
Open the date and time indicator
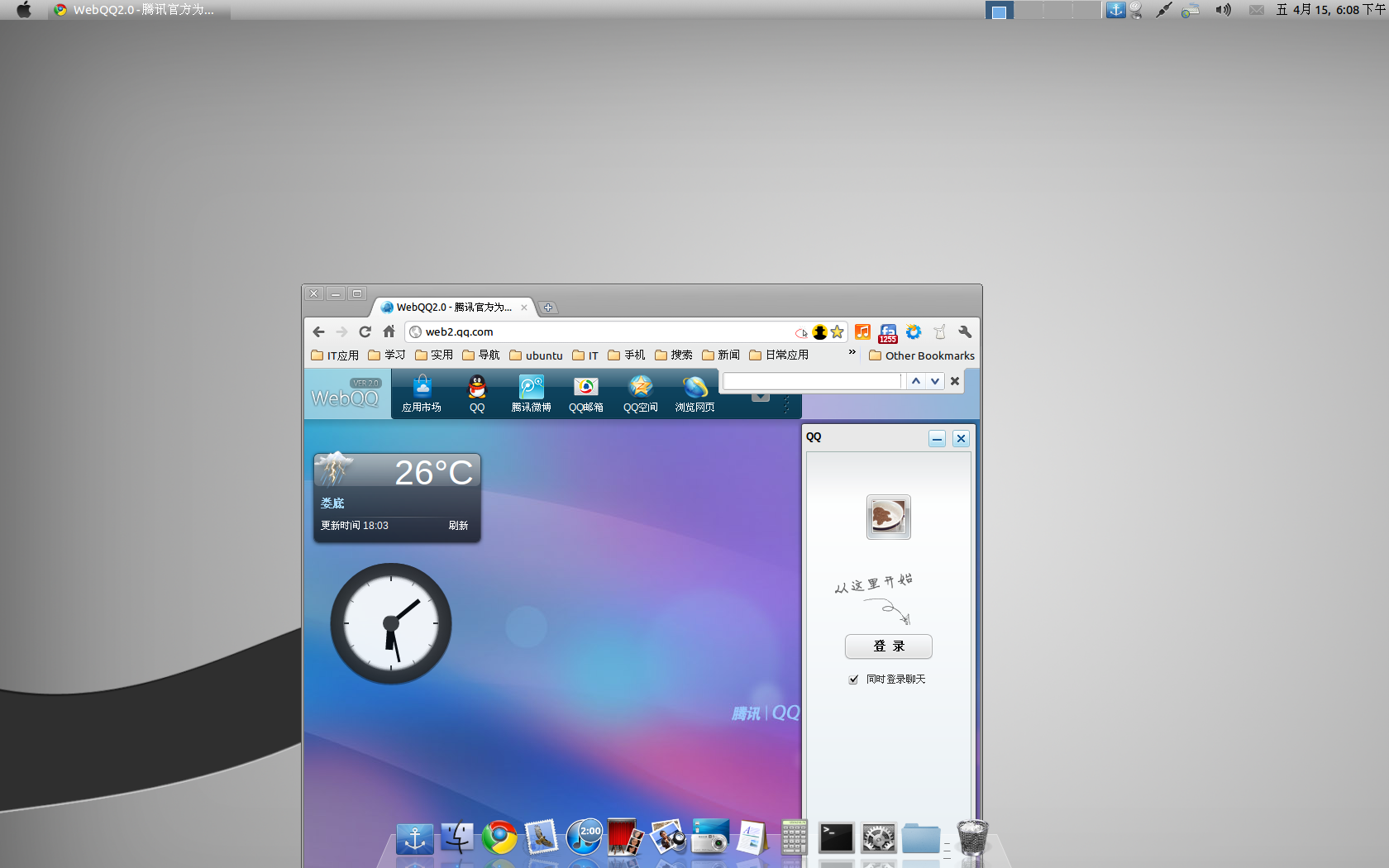point(1331,10)
